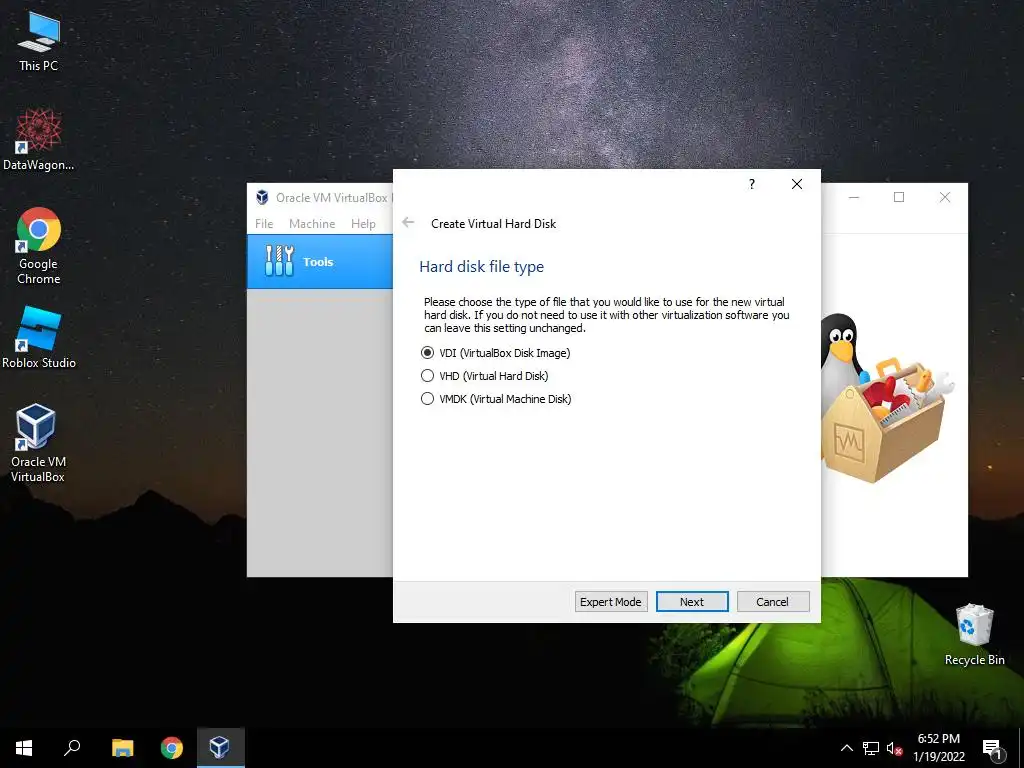Open Chrome from the taskbar

point(172,748)
